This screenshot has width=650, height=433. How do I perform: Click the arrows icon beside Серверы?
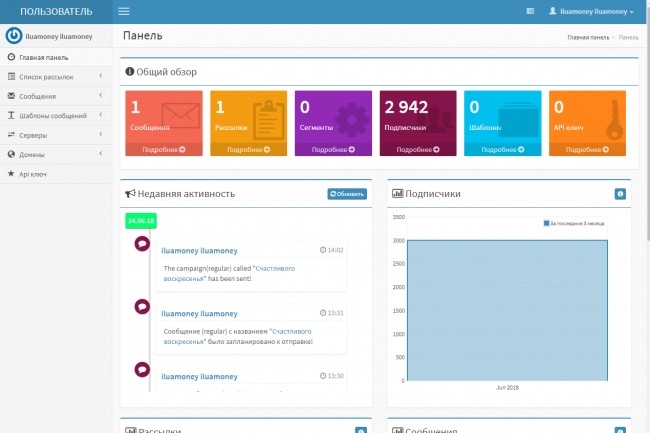(11, 135)
